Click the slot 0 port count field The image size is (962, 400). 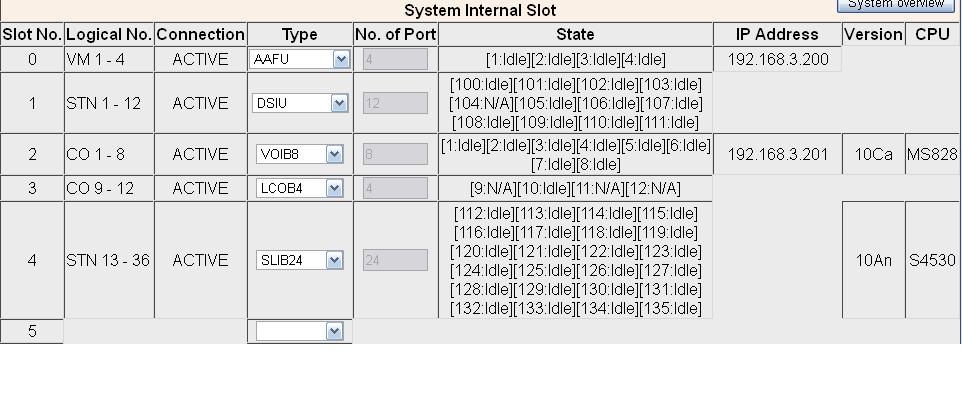tap(382, 59)
